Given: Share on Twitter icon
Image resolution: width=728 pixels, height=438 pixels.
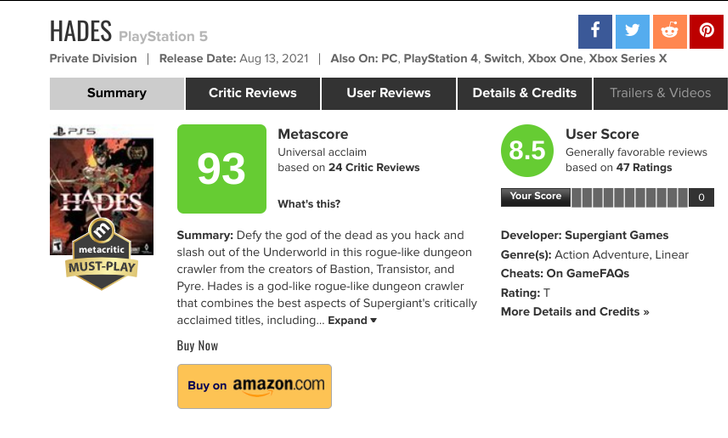Looking at the screenshot, I should click(x=632, y=31).
